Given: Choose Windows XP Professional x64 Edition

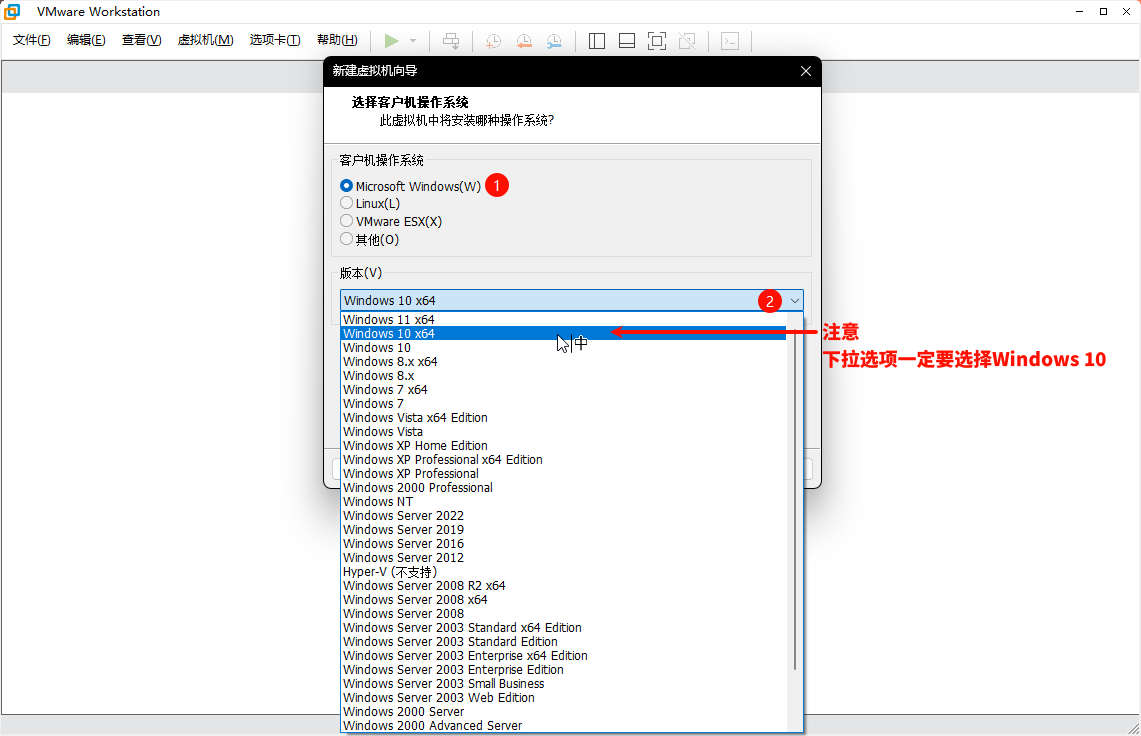Looking at the screenshot, I should [x=563, y=459].
